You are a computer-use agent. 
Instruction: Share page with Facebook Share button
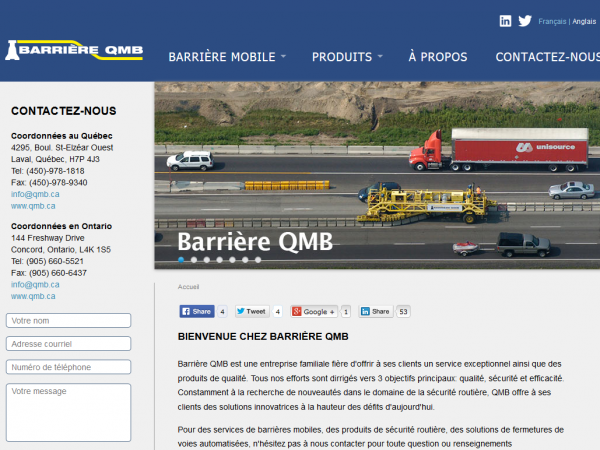pyautogui.click(x=197, y=311)
